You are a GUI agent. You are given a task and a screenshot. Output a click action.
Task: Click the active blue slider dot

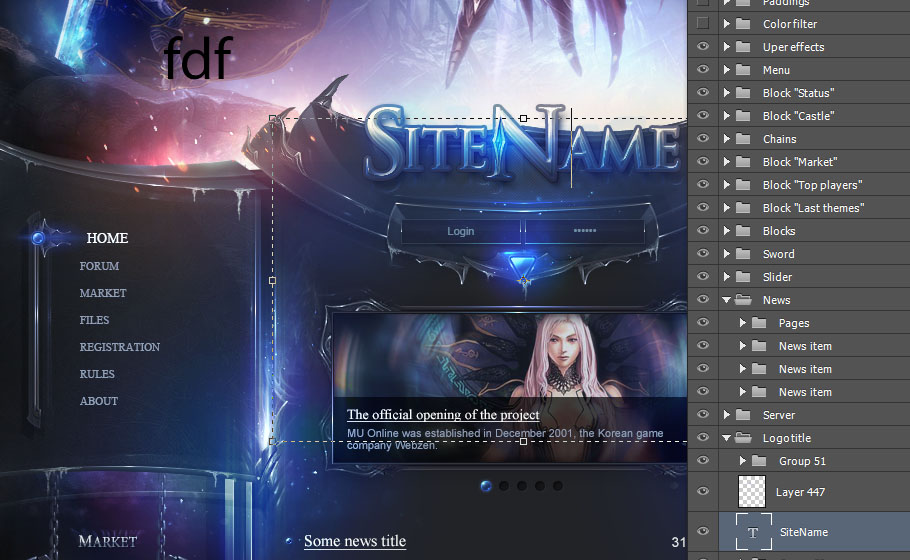486,486
